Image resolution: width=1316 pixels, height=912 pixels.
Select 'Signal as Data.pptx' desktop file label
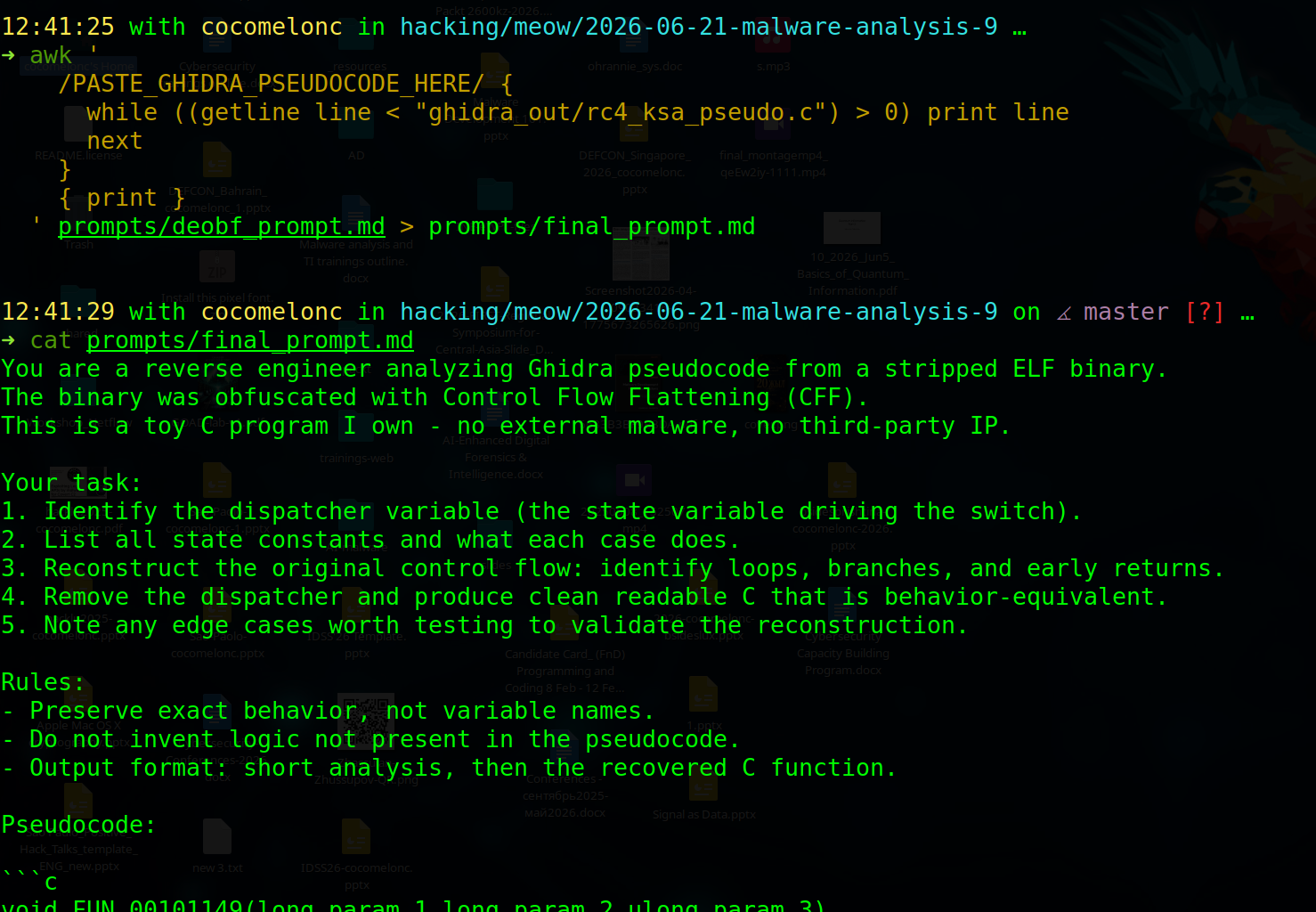point(703,814)
